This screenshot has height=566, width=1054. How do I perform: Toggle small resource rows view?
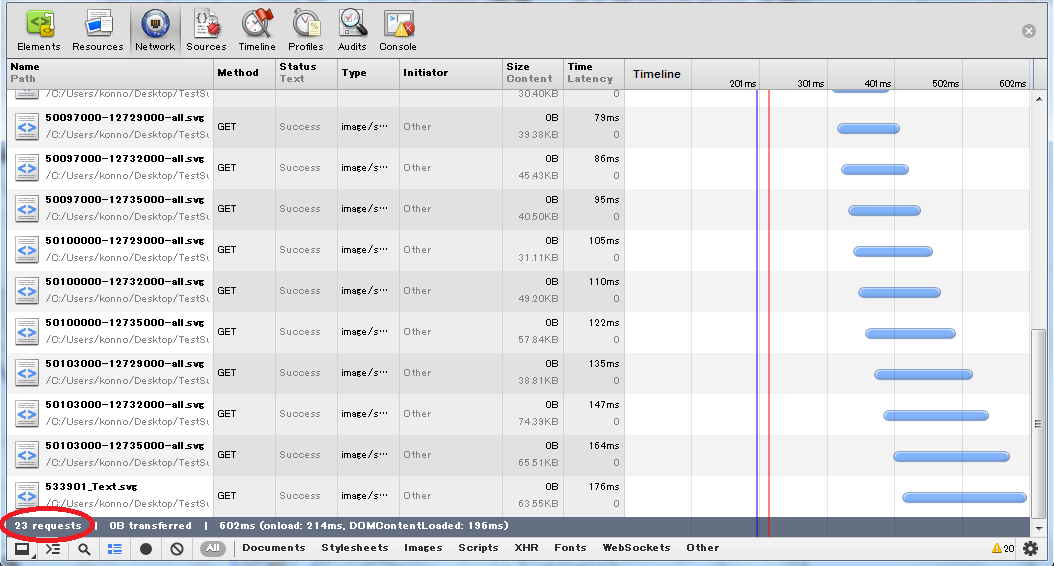pyautogui.click(x=115, y=548)
